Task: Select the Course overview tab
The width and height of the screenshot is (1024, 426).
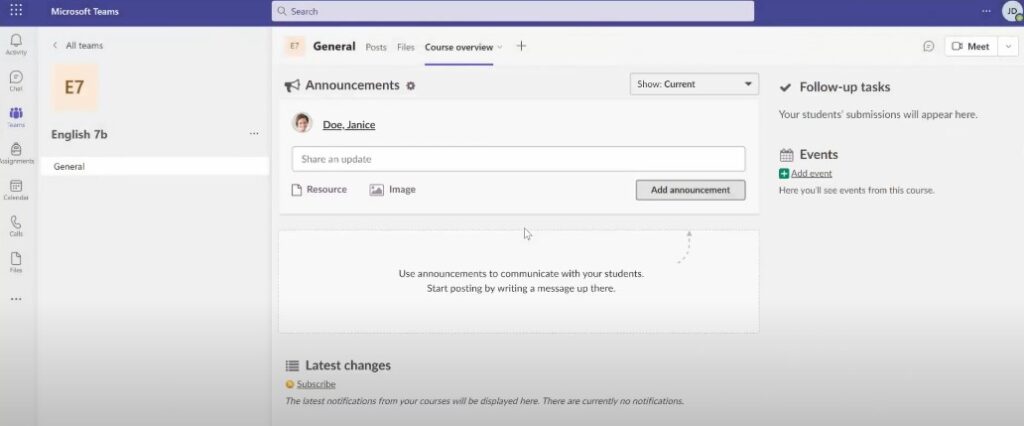Action: click(x=458, y=47)
